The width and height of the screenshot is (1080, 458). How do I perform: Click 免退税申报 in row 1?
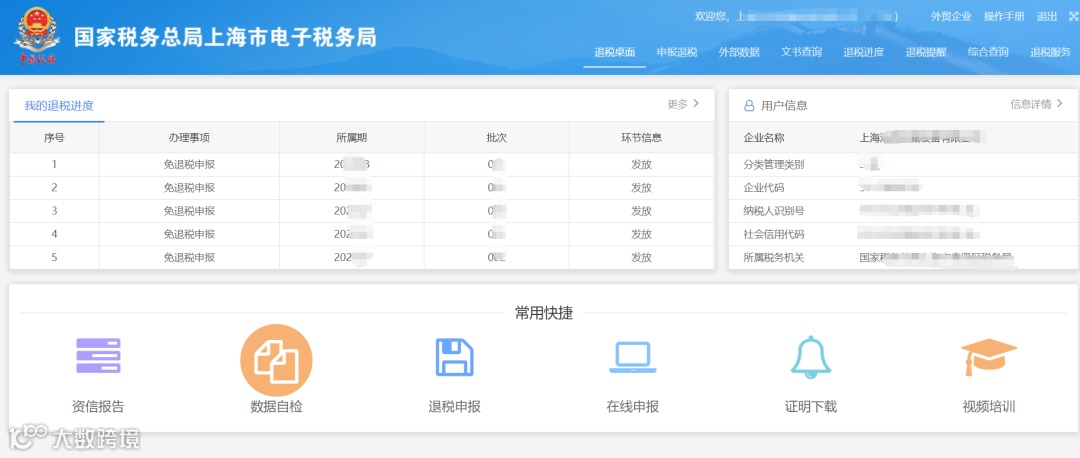189,165
